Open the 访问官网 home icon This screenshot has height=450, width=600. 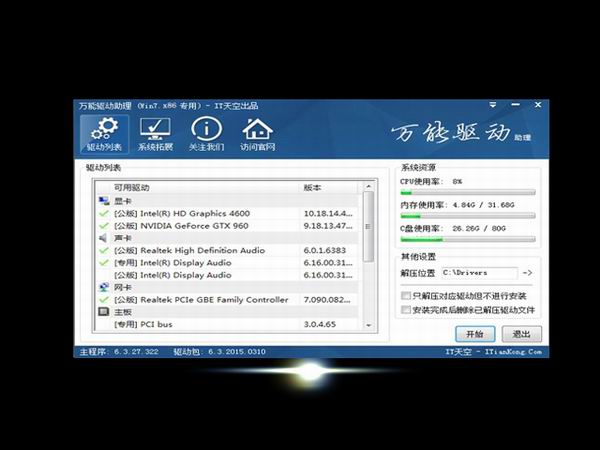[258, 134]
